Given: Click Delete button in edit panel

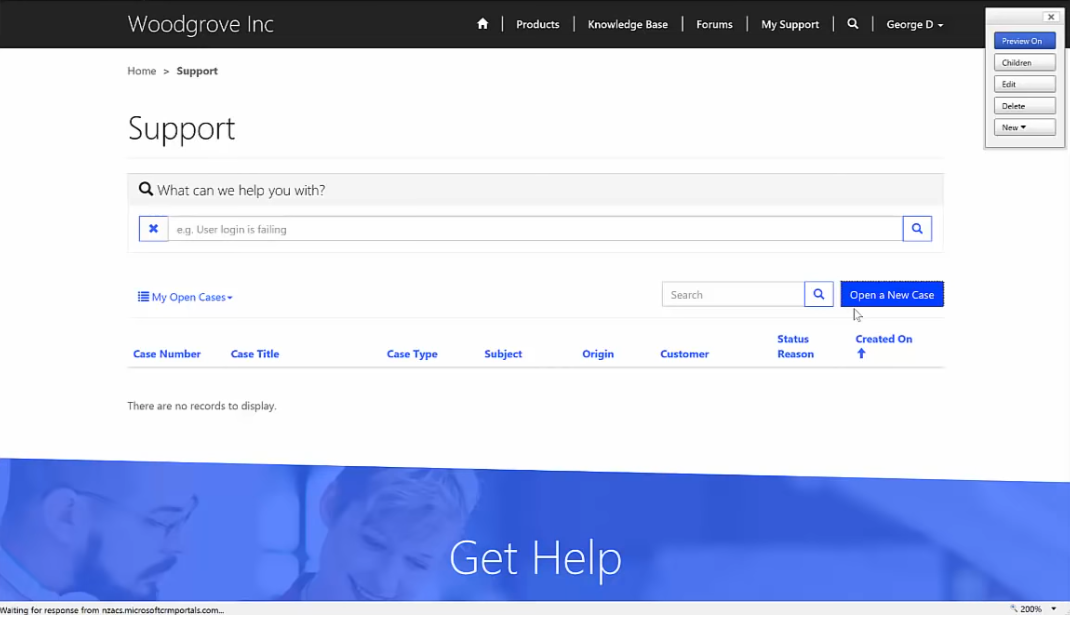Looking at the screenshot, I should pos(1024,106).
